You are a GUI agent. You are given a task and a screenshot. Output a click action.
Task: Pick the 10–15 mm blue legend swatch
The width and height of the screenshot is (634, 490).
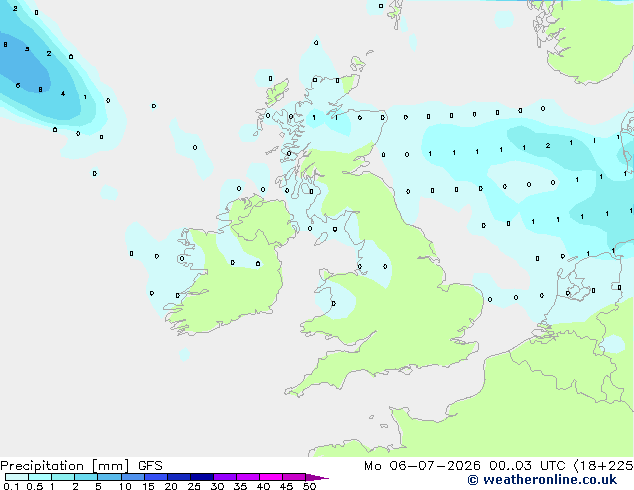pos(133,477)
